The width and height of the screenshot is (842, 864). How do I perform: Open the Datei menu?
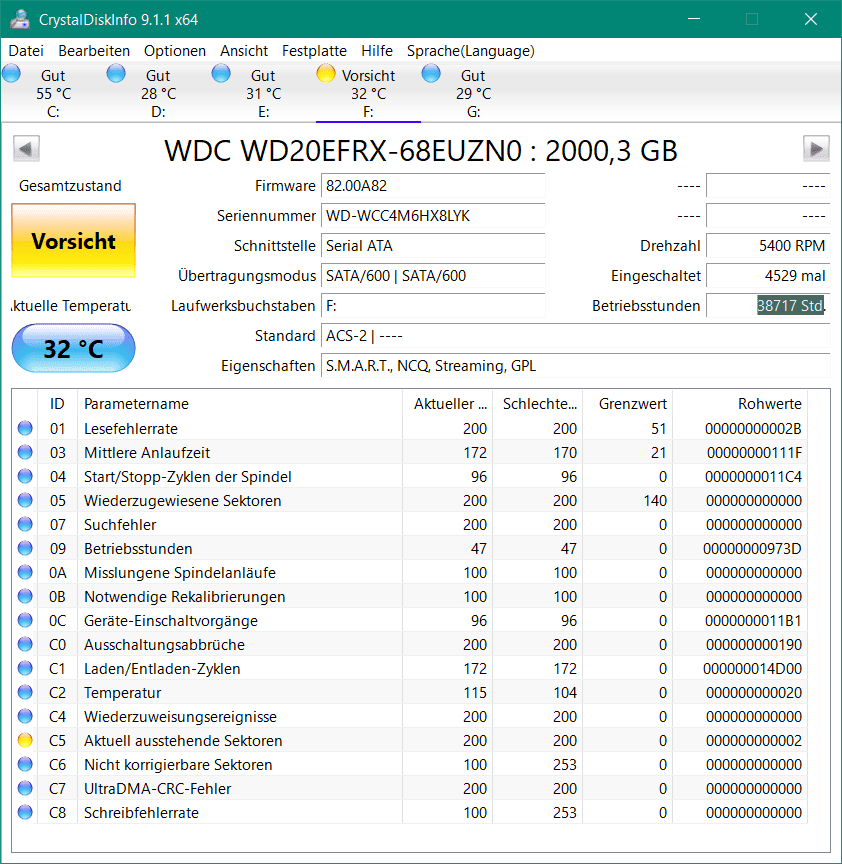(x=26, y=51)
